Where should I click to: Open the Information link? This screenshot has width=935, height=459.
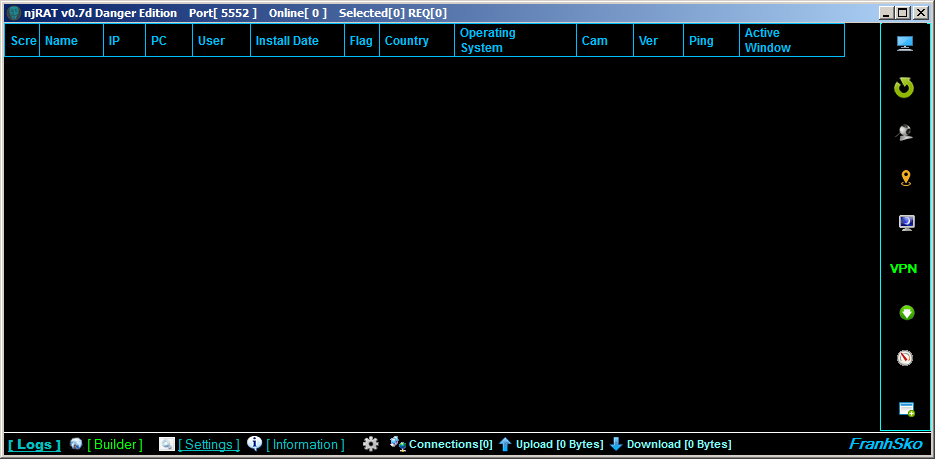tap(305, 444)
